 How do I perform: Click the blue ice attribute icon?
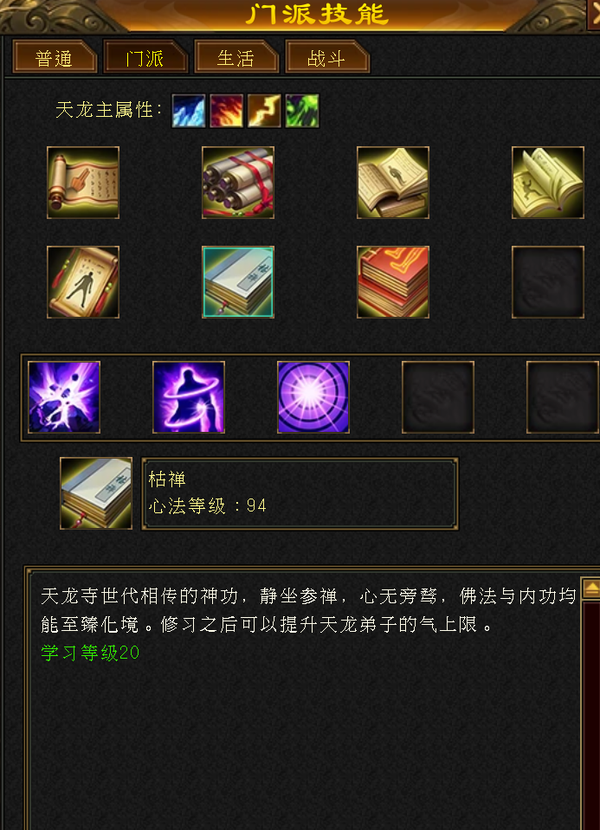click(189, 111)
